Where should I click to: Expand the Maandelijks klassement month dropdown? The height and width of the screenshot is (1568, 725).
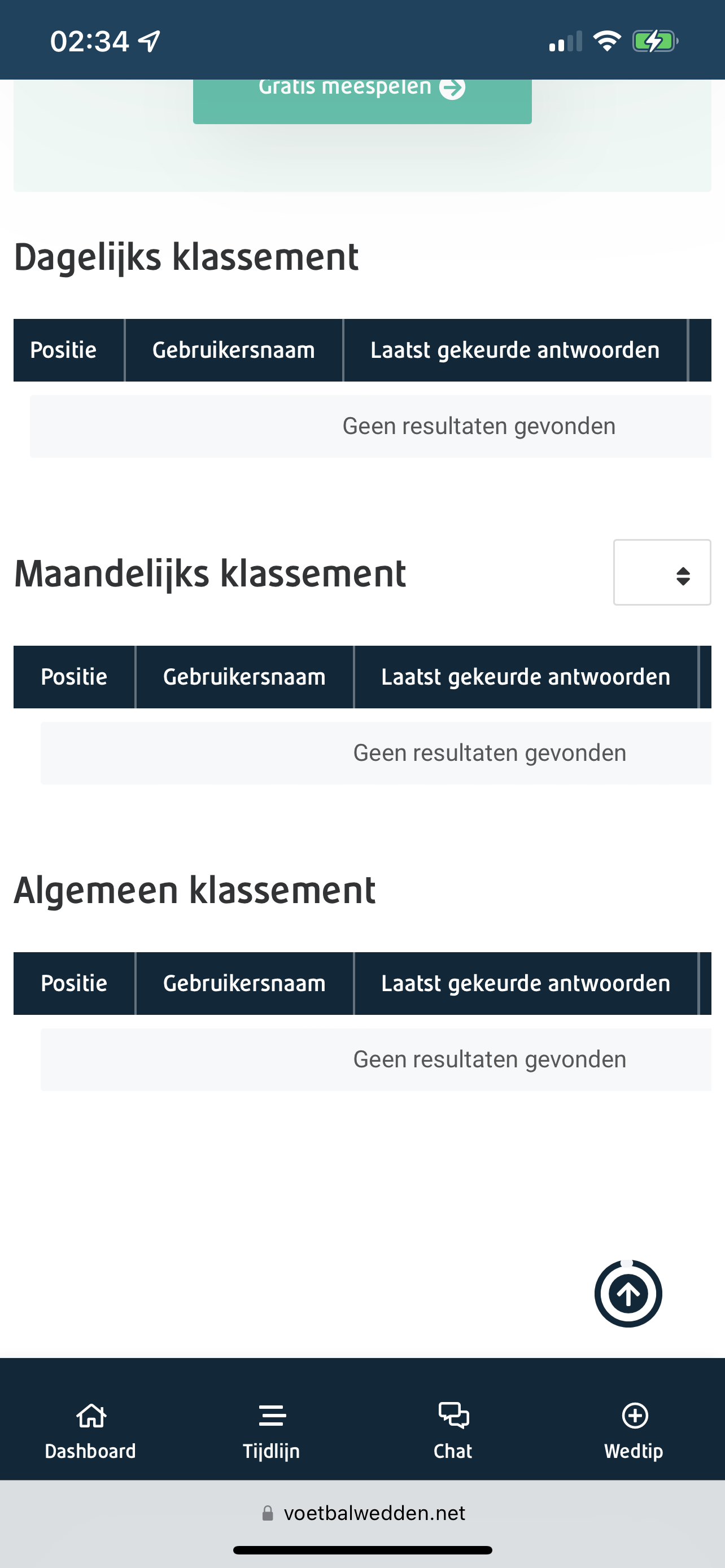[662, 572]
